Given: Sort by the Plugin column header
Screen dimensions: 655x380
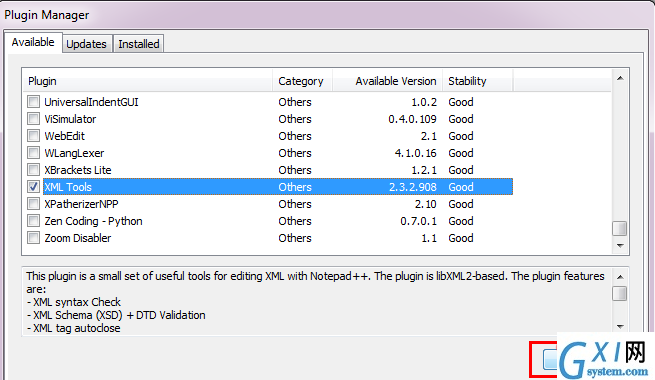Looking at the screenshot, I should pos(147,81).
